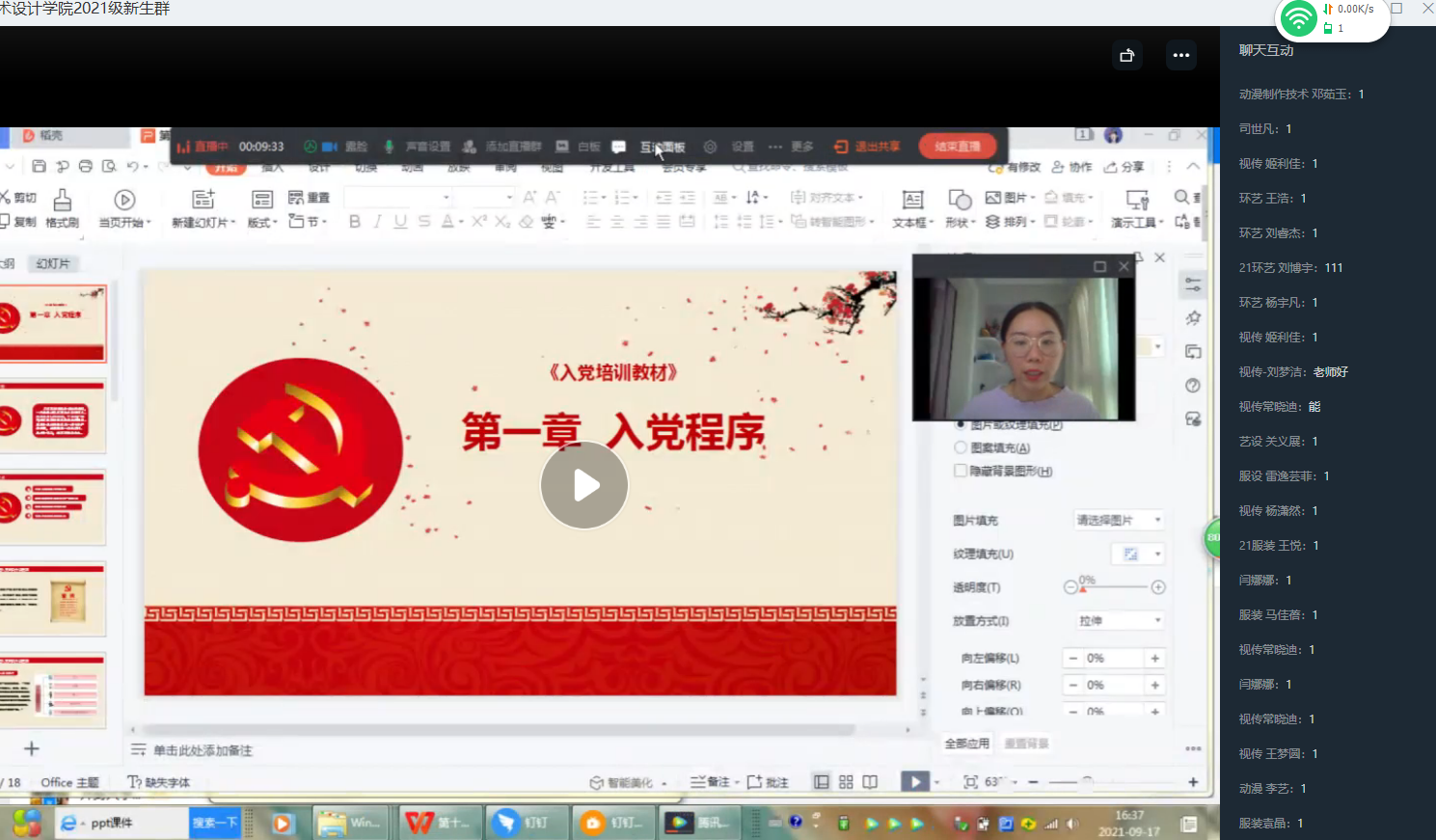Click the 文本框 text box tool
The image size is (1436, 840).
point(911,207)
